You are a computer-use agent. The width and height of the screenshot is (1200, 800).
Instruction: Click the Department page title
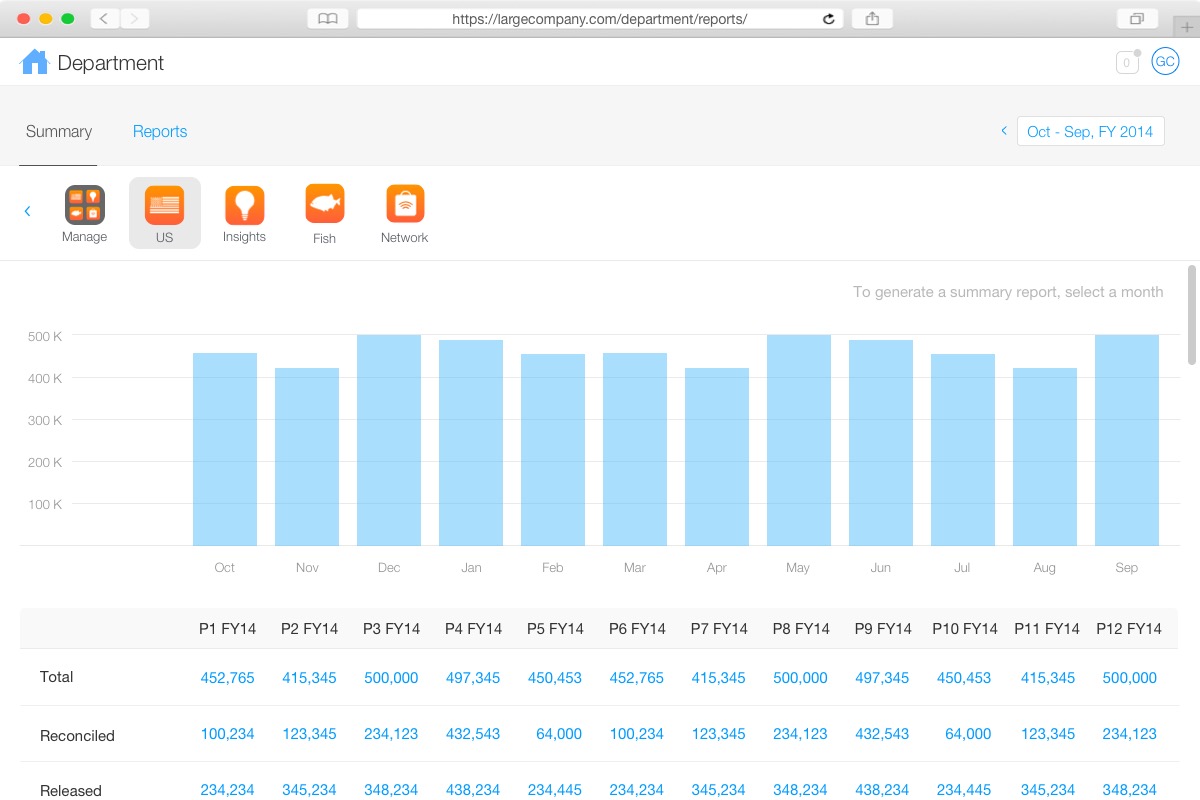tap(111, 63)
